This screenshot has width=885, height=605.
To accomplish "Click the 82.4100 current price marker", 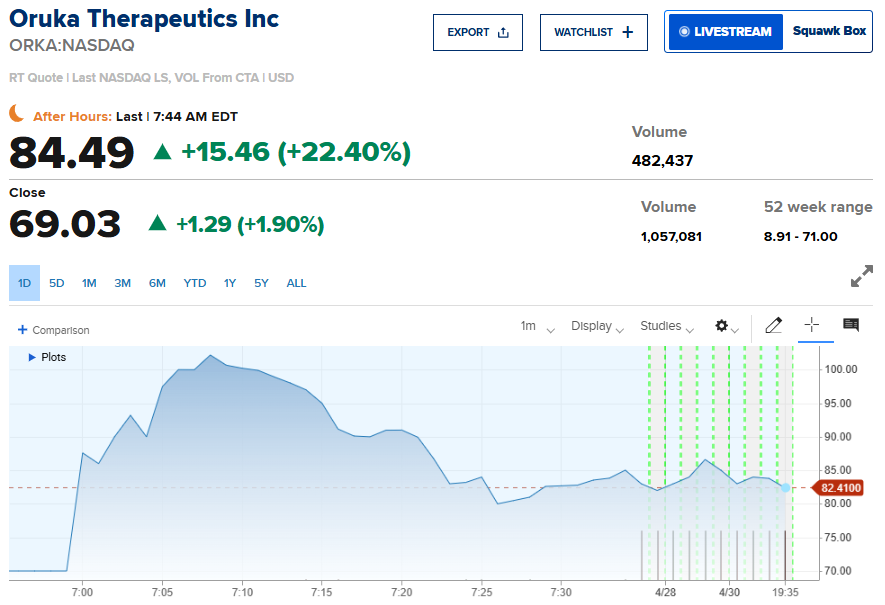I will 840,488.
